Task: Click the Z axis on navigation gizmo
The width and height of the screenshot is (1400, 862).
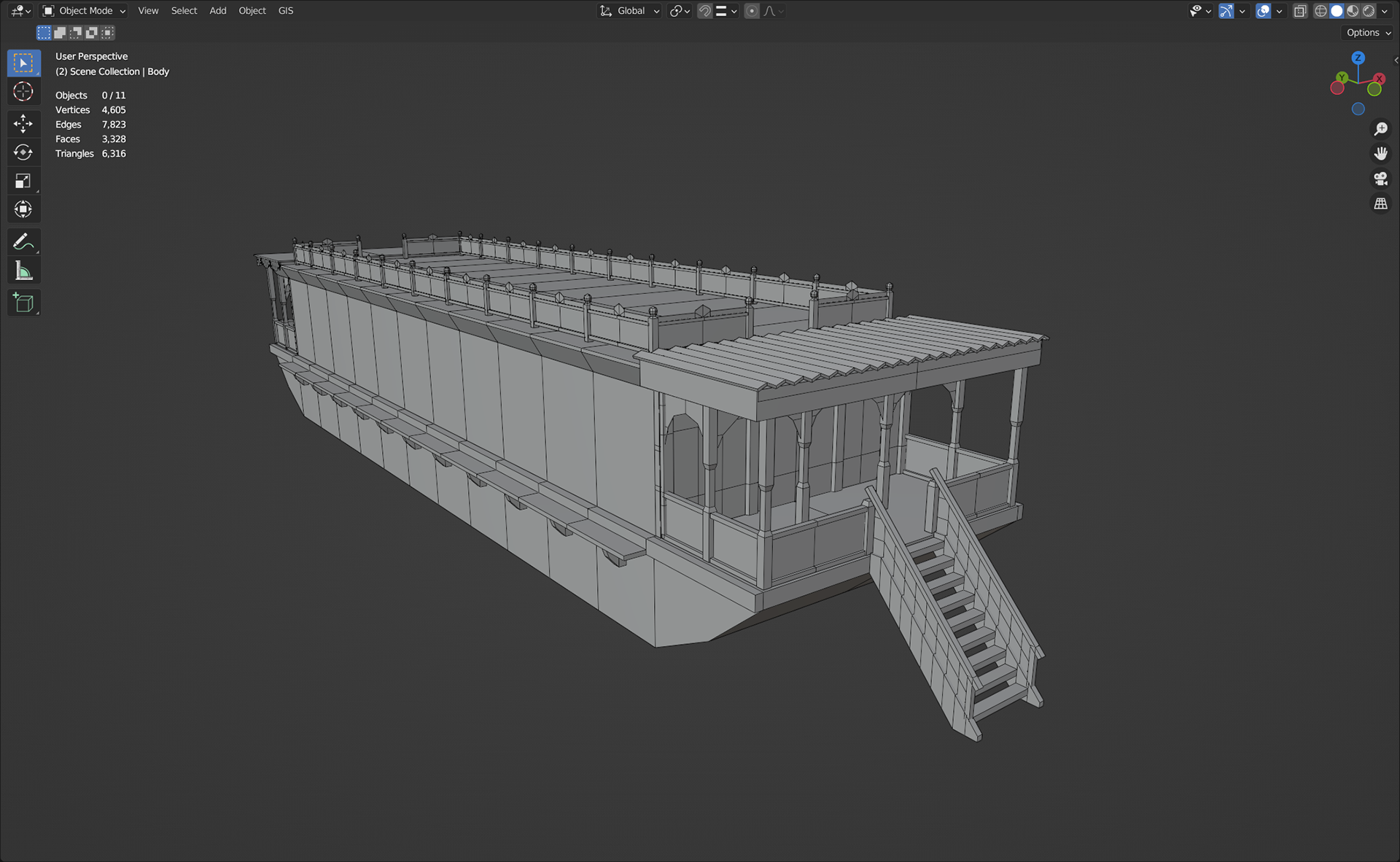Action: 1358,58
